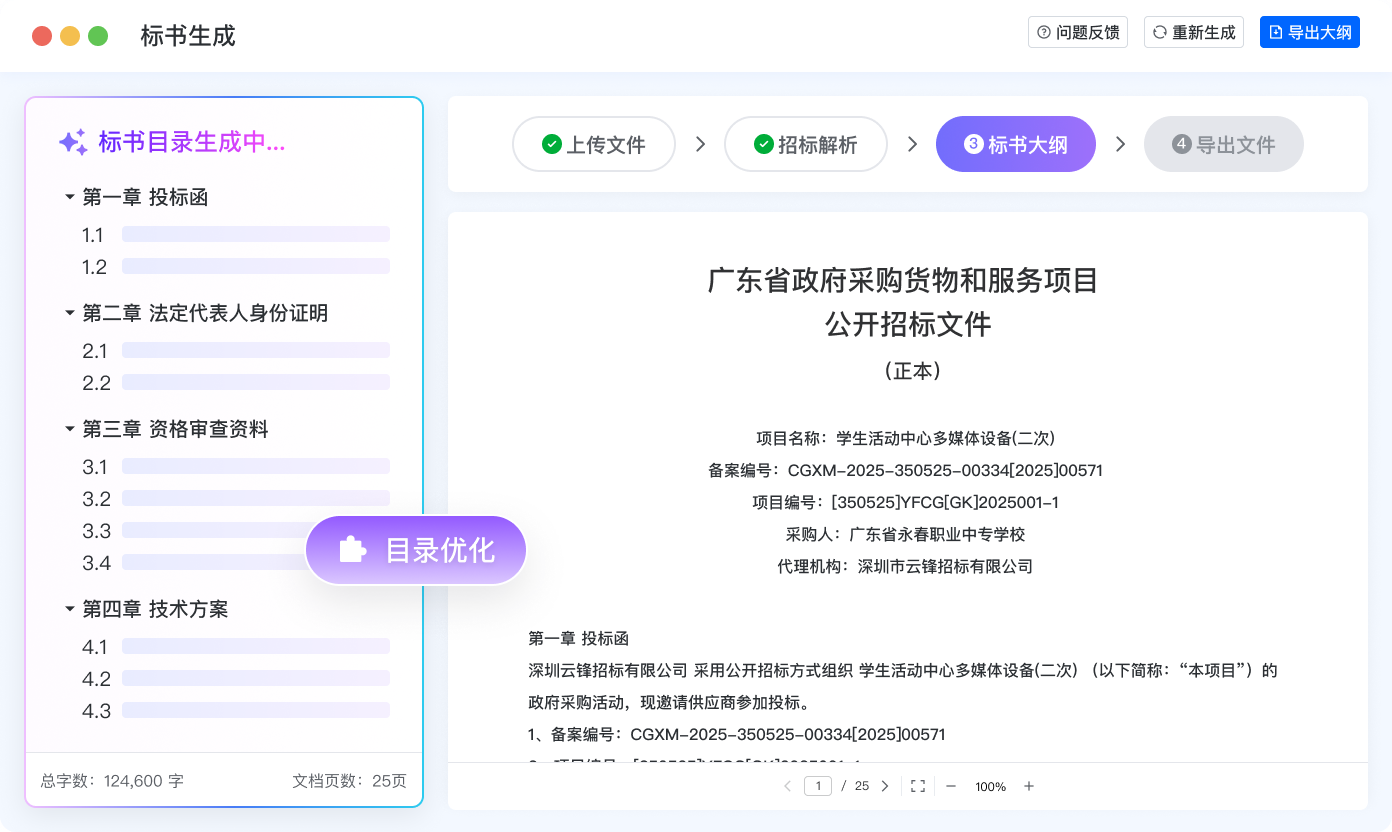Click the page number input field
The height and width of the screenshot is (832, 1392).
(x=818, y=786)
